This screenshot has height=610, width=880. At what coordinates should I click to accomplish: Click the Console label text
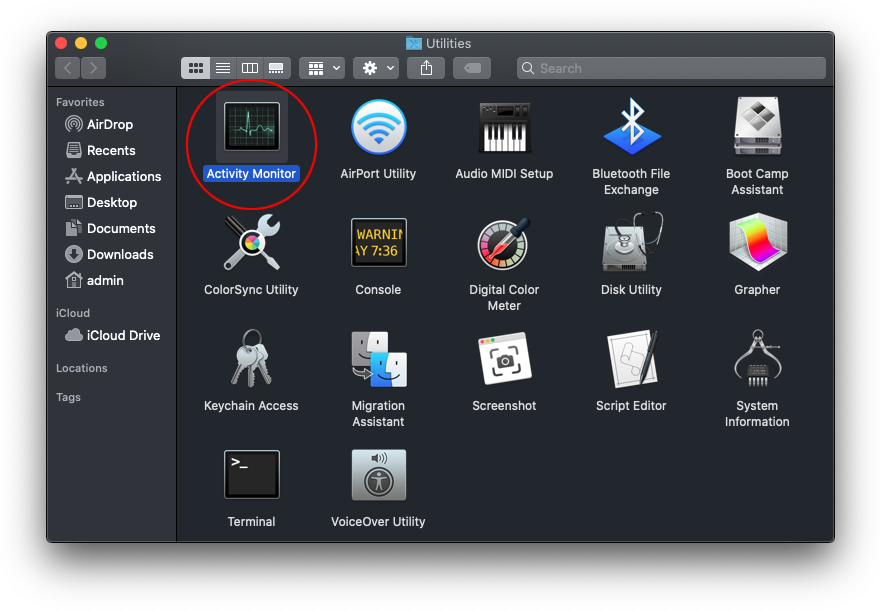378,290
